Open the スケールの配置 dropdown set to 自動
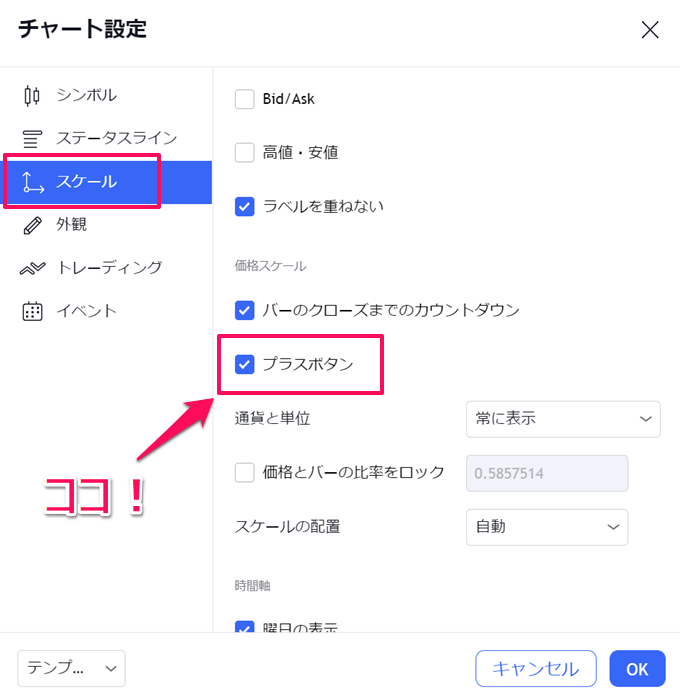This screenshot has width=680, height=694. click(547, 527)
